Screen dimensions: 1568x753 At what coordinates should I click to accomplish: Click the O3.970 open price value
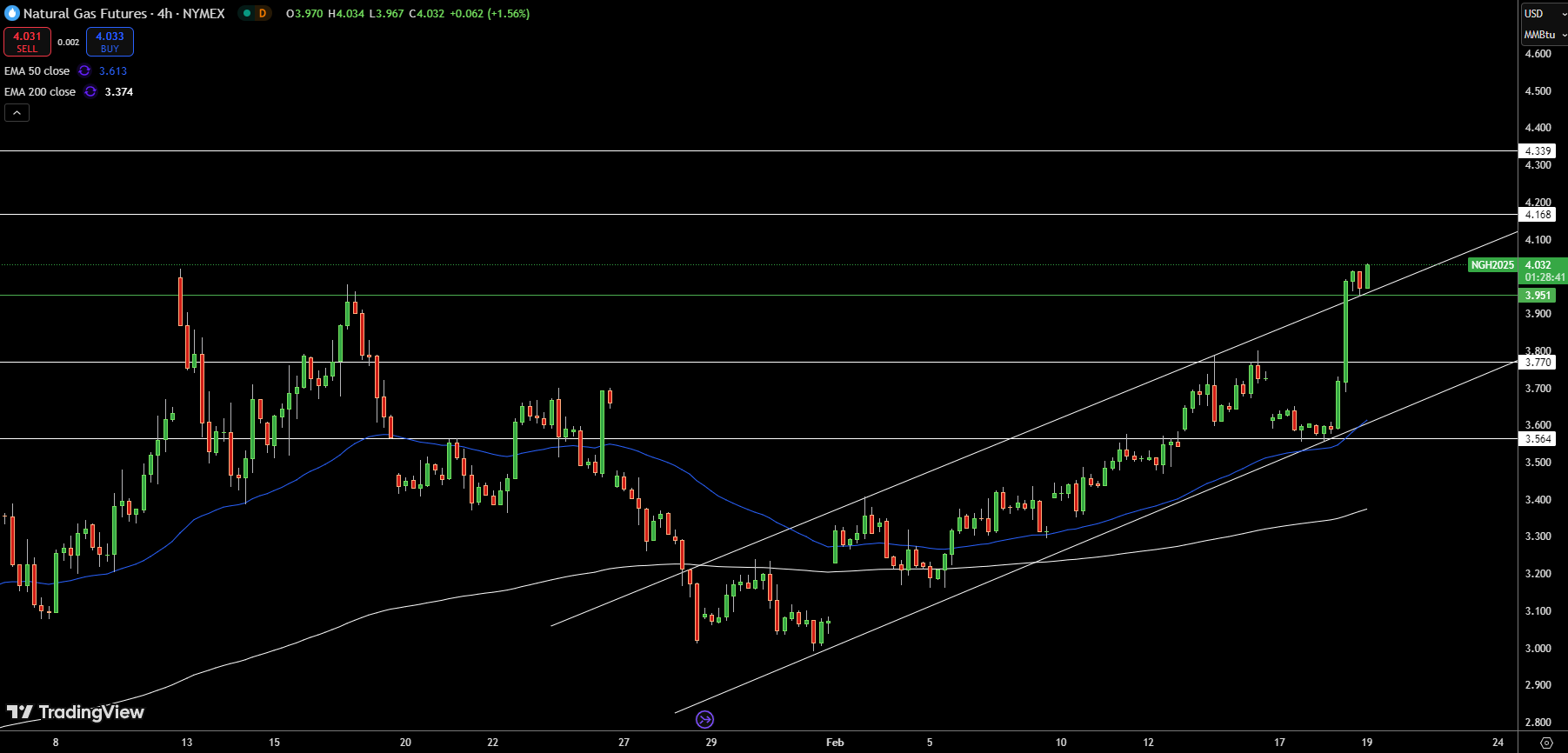point(304,13)
